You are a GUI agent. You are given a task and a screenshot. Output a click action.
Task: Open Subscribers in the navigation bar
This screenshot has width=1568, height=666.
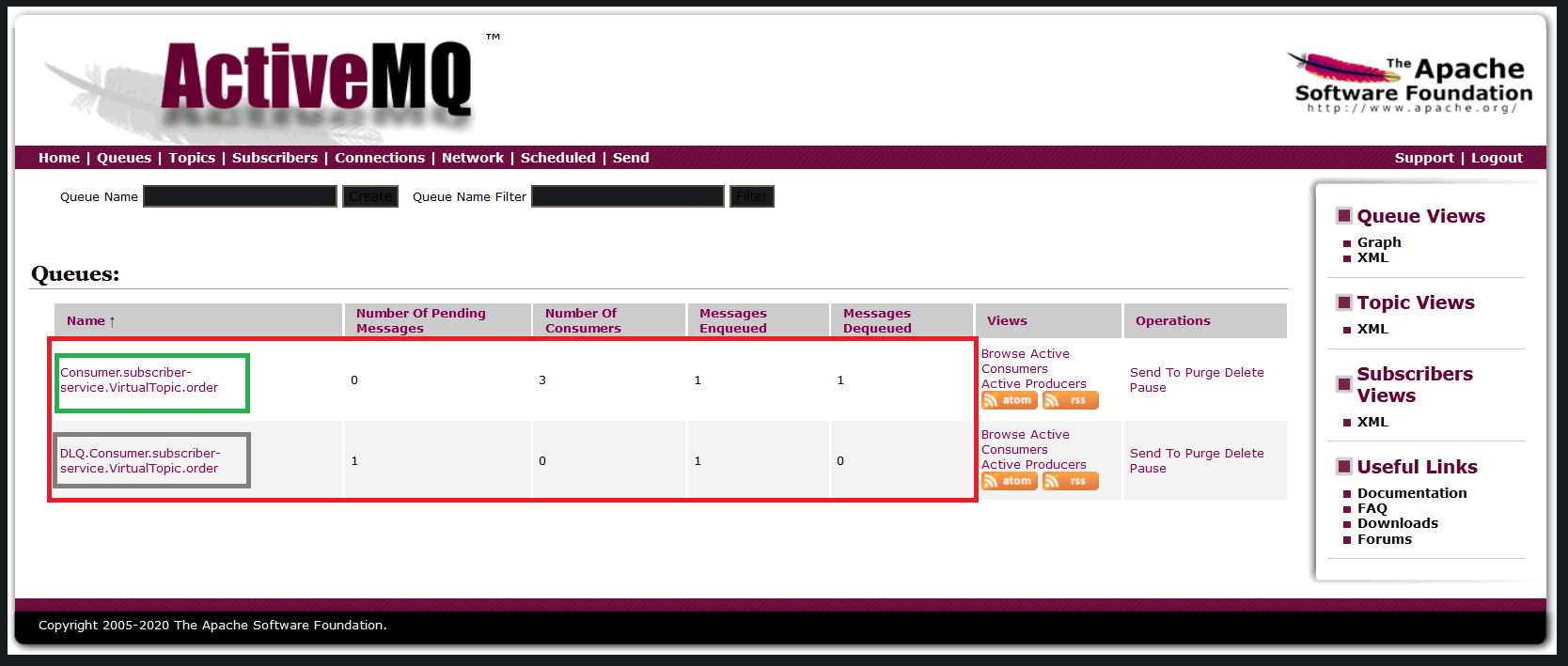pyautogui.click(x=274, y=158)
